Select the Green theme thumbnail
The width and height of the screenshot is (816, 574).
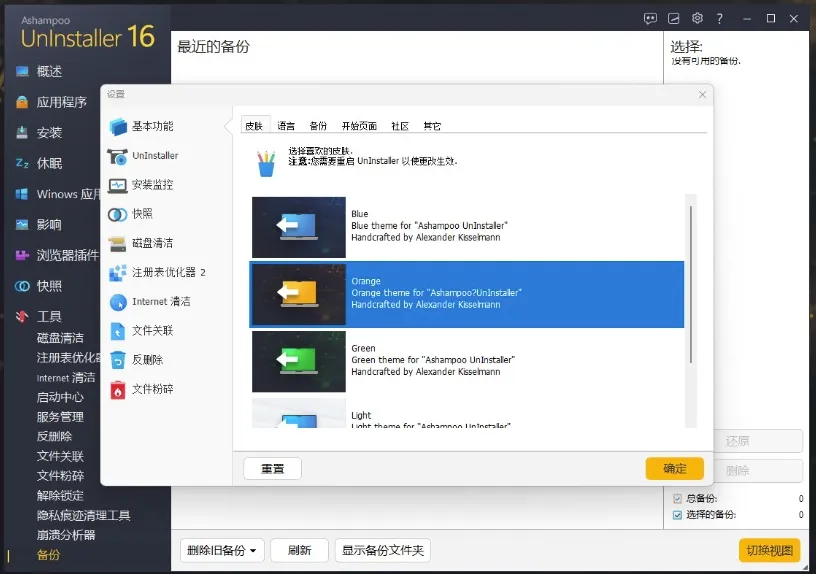click(299, 362)
